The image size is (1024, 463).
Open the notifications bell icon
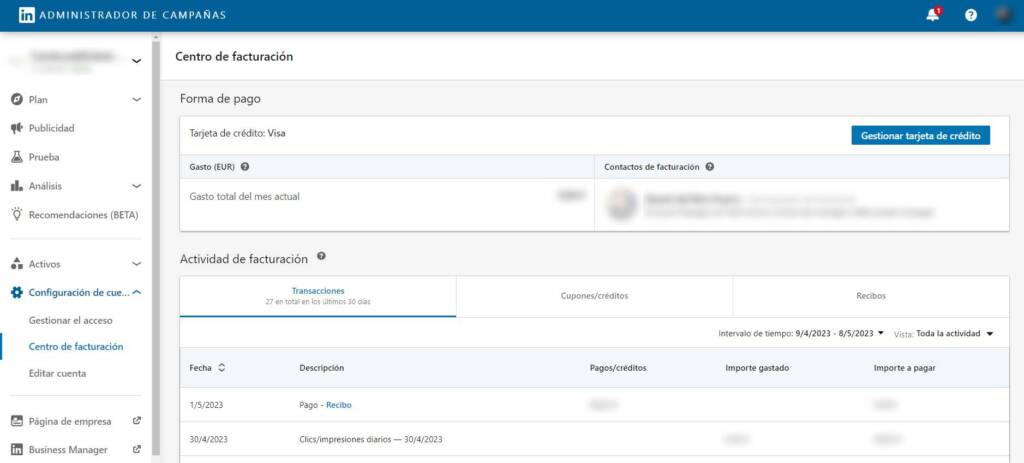932,15
